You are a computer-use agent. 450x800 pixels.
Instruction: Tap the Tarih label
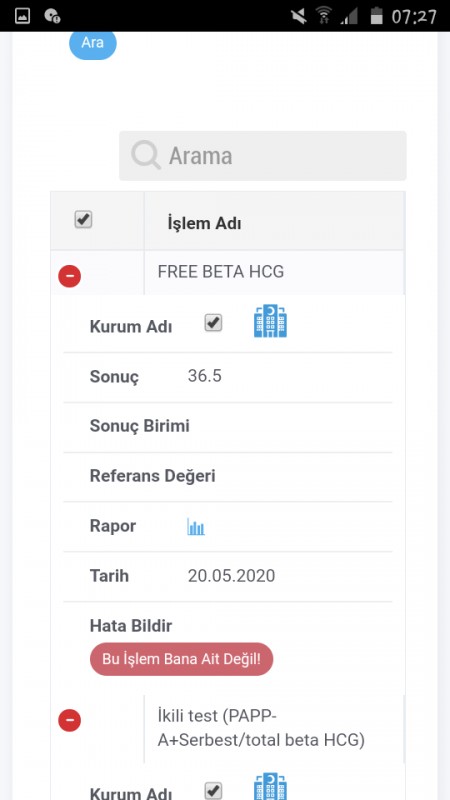[109, 576]
